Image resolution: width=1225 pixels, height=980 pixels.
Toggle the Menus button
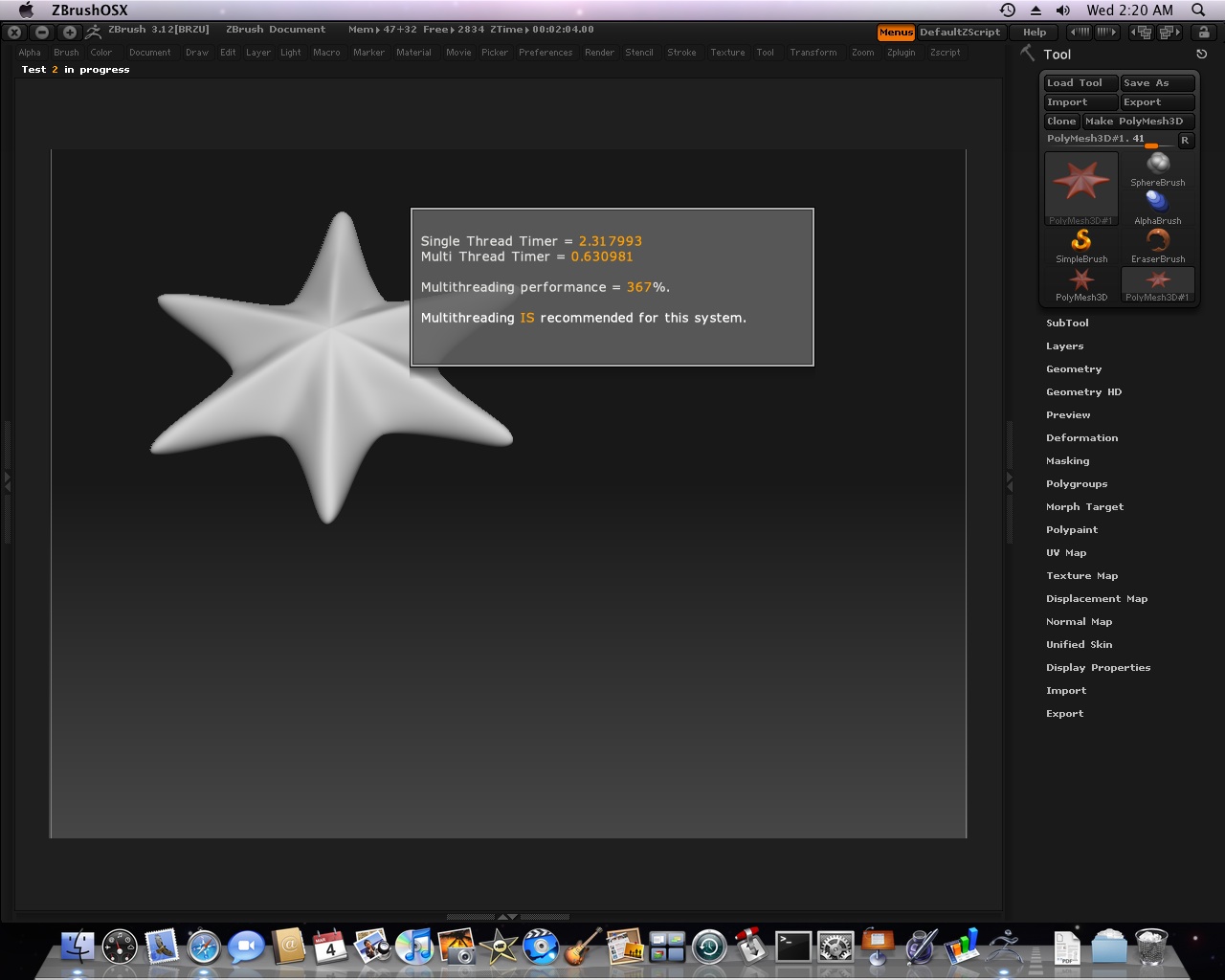click(x=896, y=33)
